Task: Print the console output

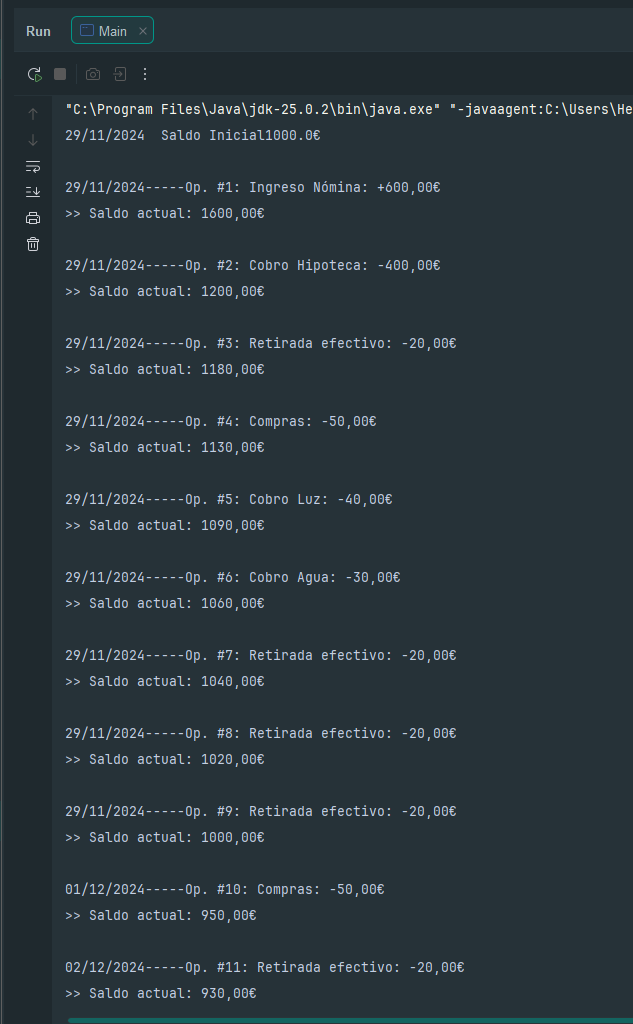Action: 33,218
